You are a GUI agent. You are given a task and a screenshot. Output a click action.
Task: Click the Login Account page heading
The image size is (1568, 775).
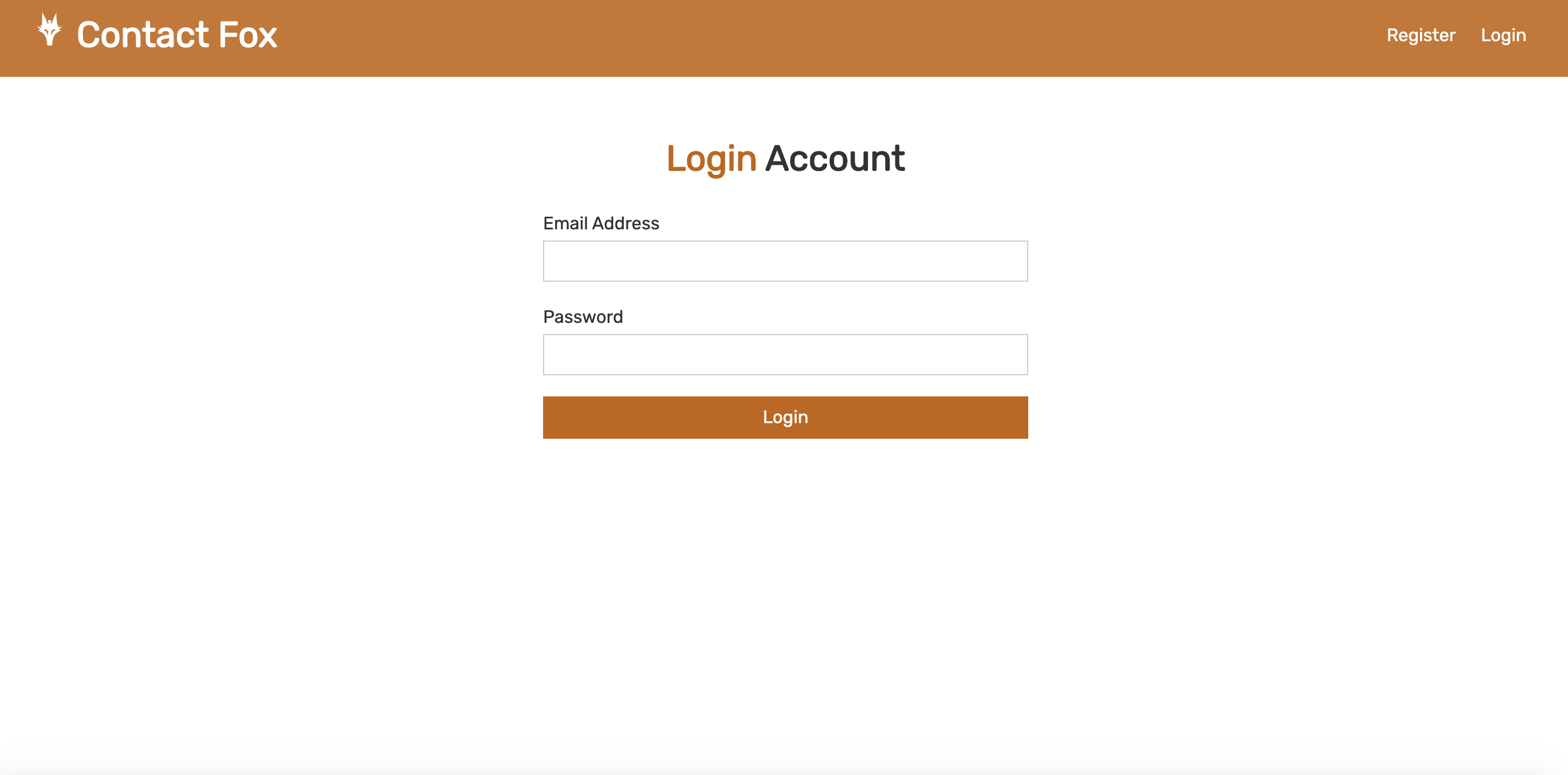tap(785, 159)
